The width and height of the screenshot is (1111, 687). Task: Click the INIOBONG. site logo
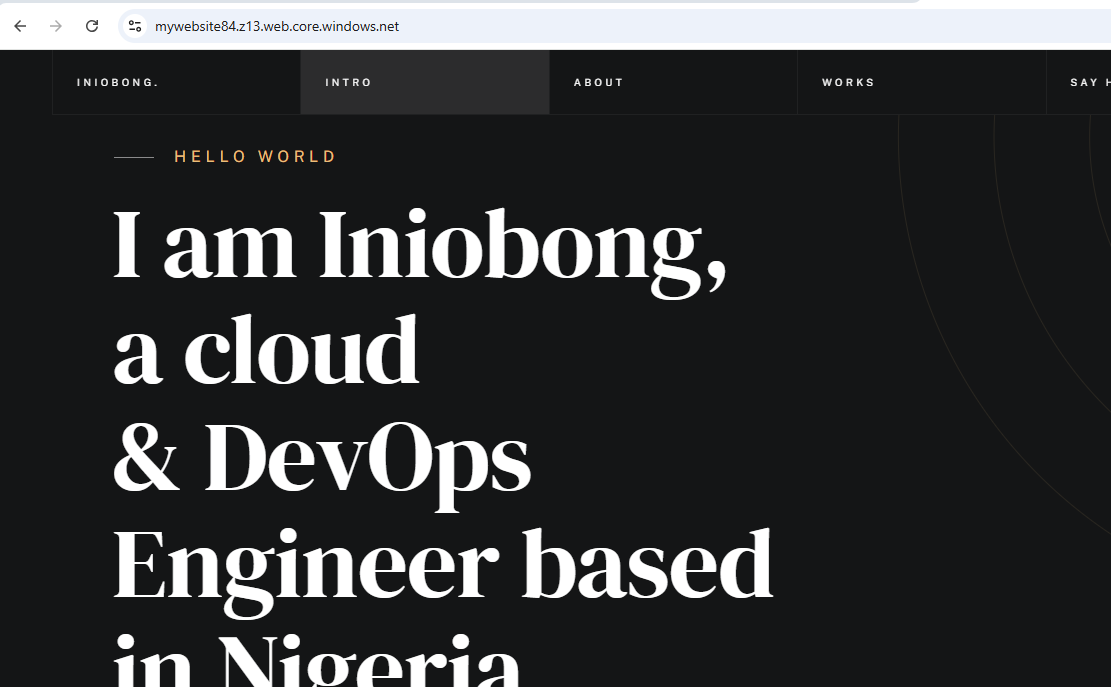pyautogui.click(x=118, y=82)
